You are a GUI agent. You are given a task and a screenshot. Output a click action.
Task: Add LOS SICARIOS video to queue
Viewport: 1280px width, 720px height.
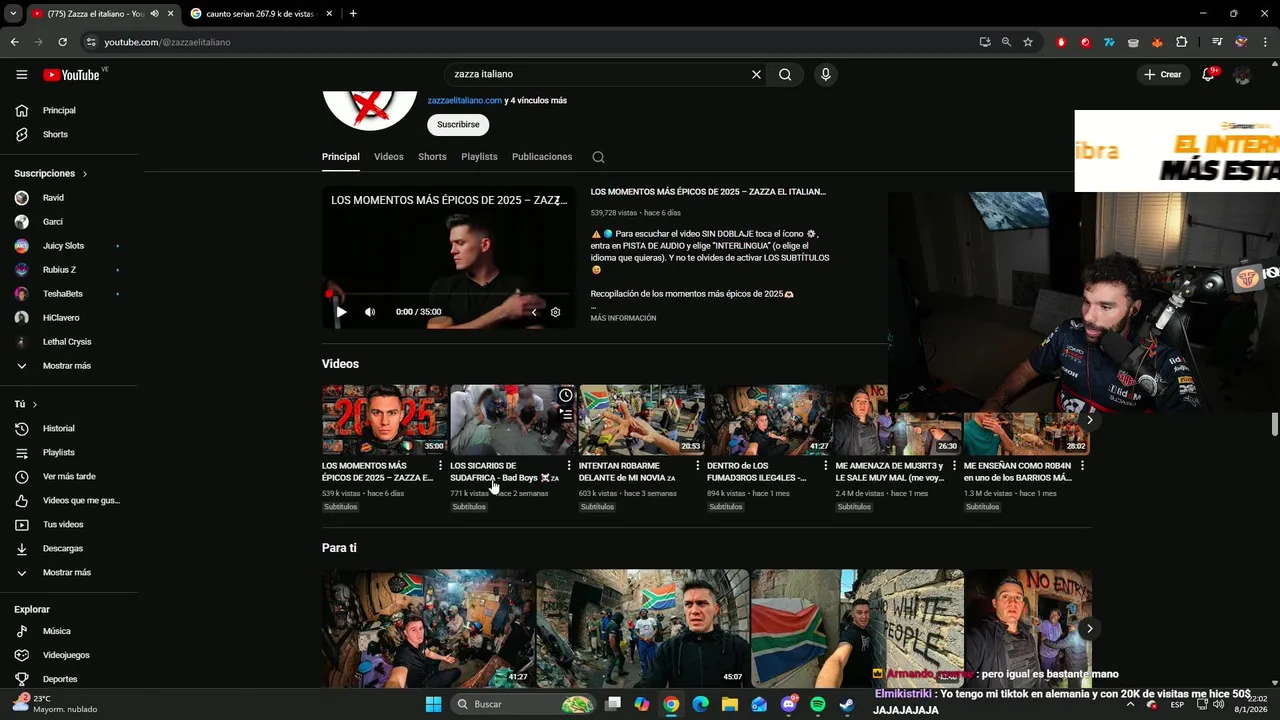click(x=566, y=414)
